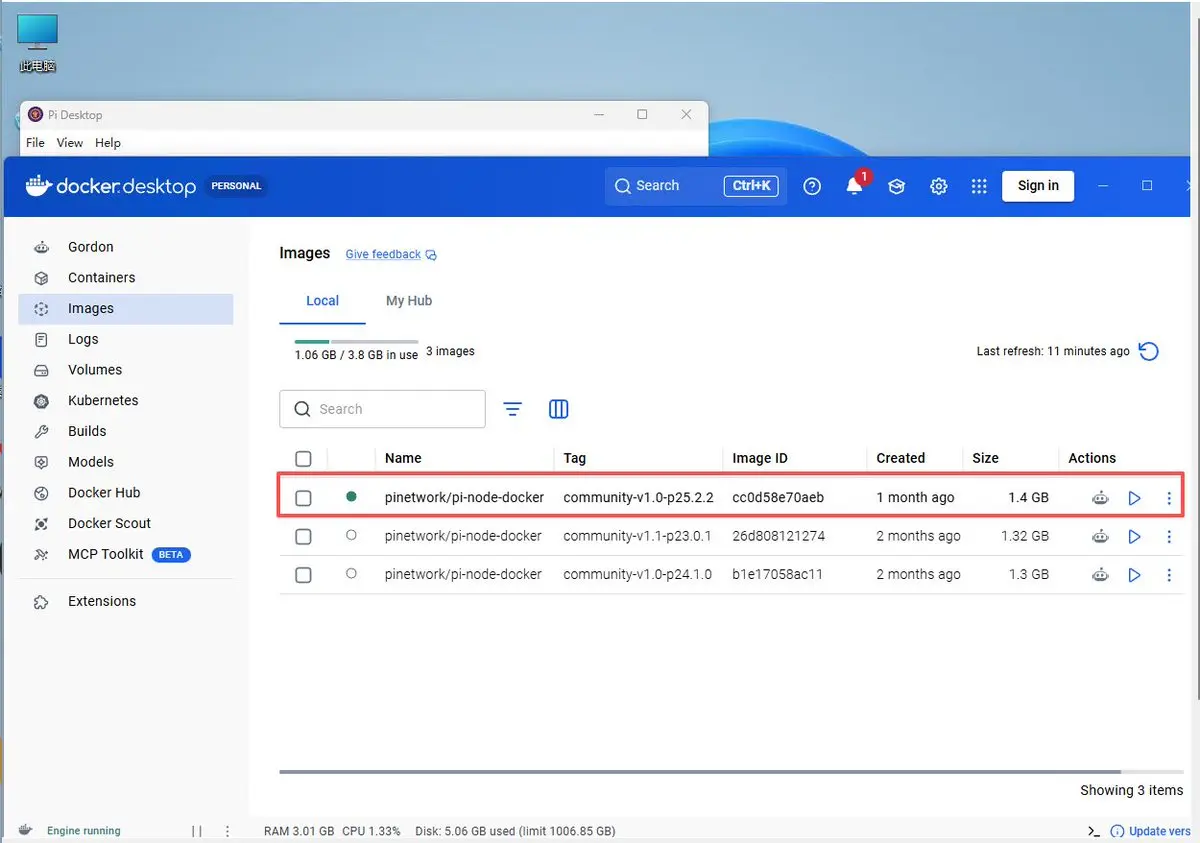Maximize the Pi Desktop window
1200x843 pixels.
(x=642, y=115)
